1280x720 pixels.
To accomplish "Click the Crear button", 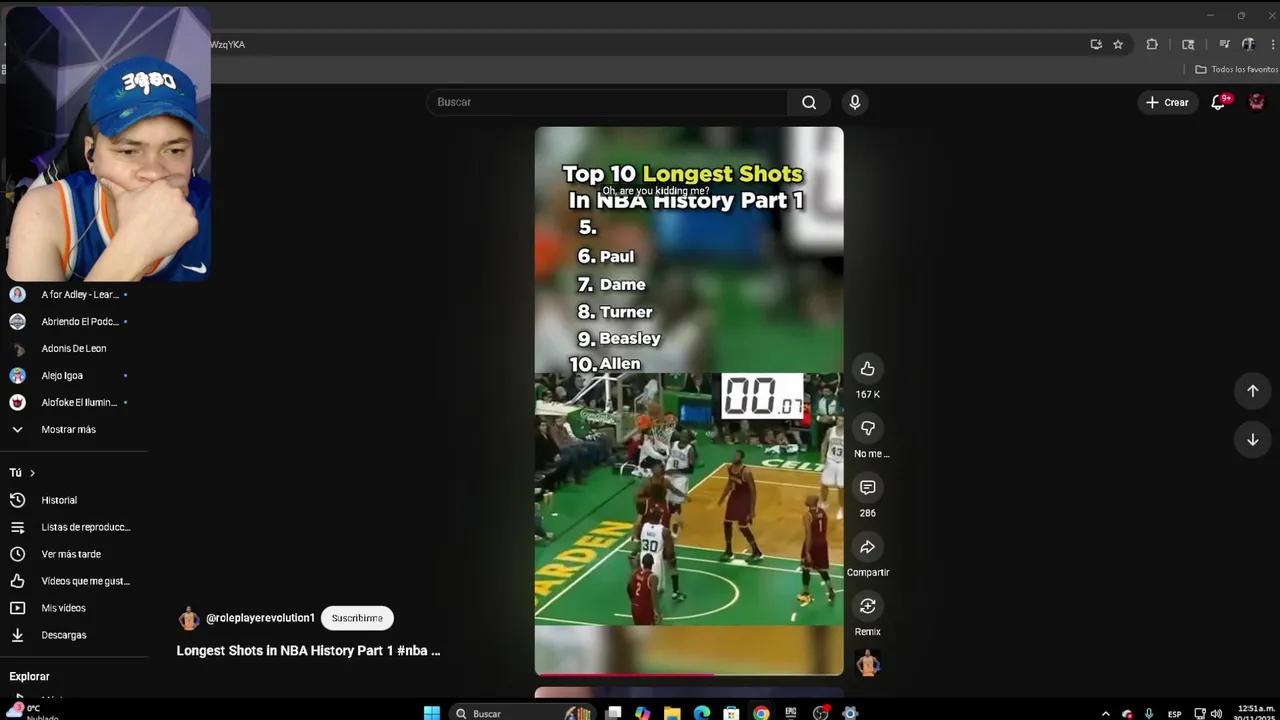I will [x=1168, y=102].
